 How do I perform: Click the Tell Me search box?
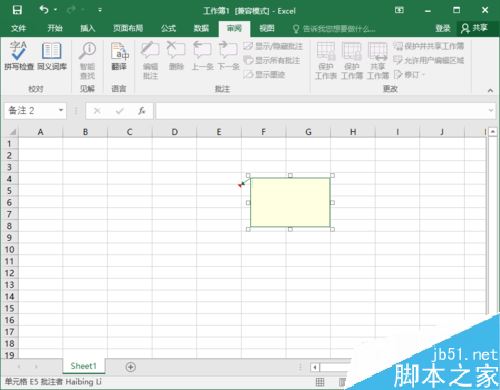pyautogui.click(x=335, y=29)
